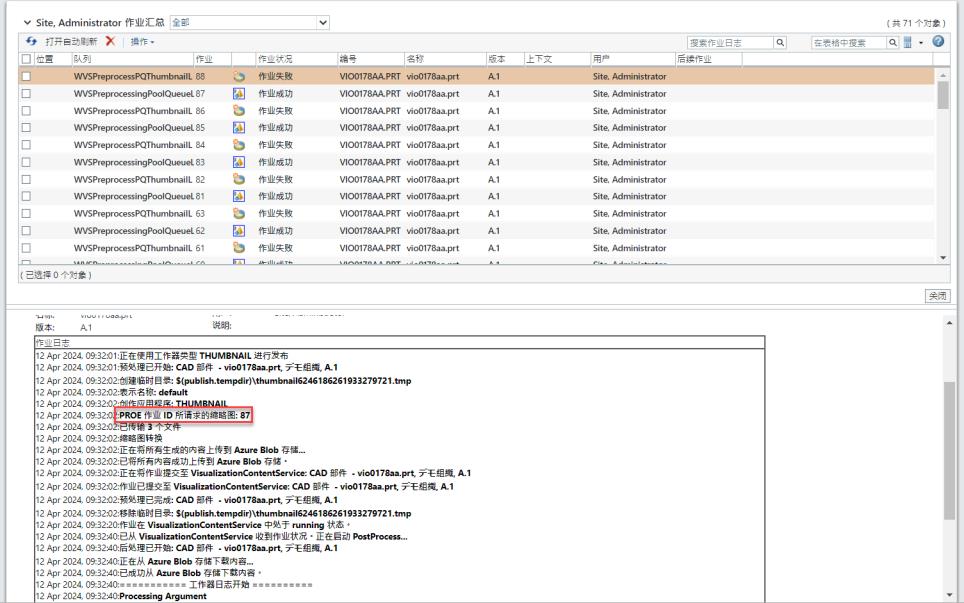Click VIO0178AA.PRT number in job 61 row

(370, 248)
